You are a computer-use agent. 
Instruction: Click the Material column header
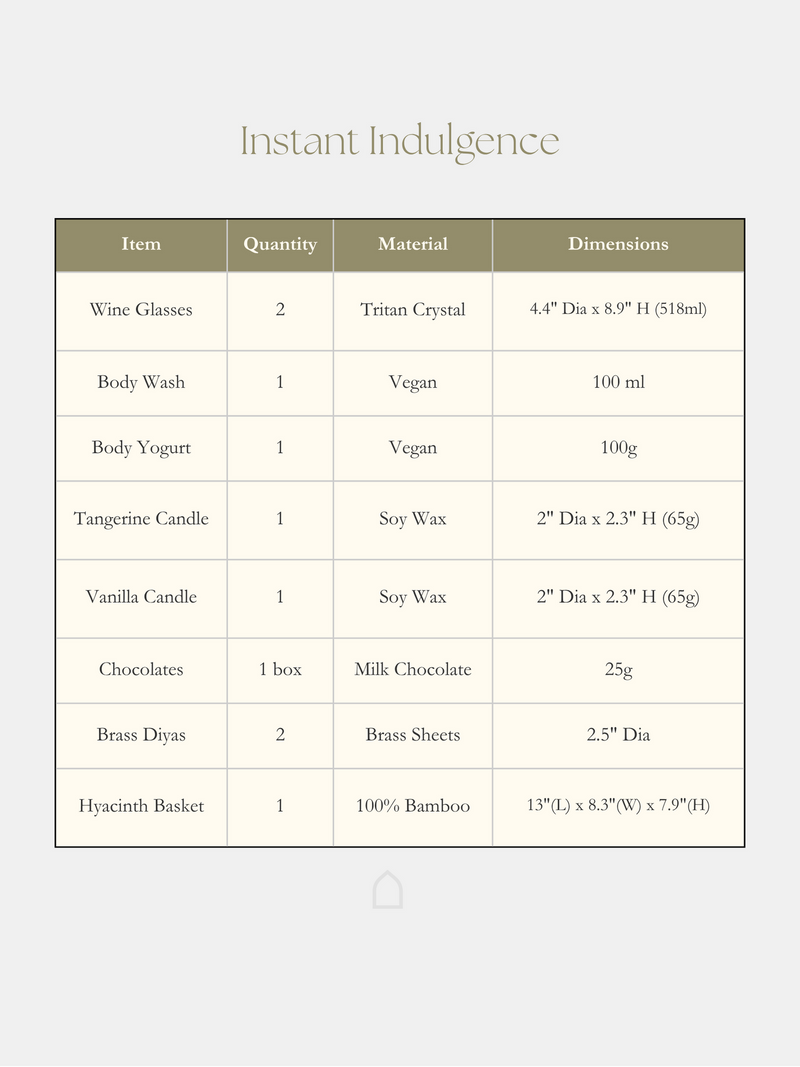point(412,244)
